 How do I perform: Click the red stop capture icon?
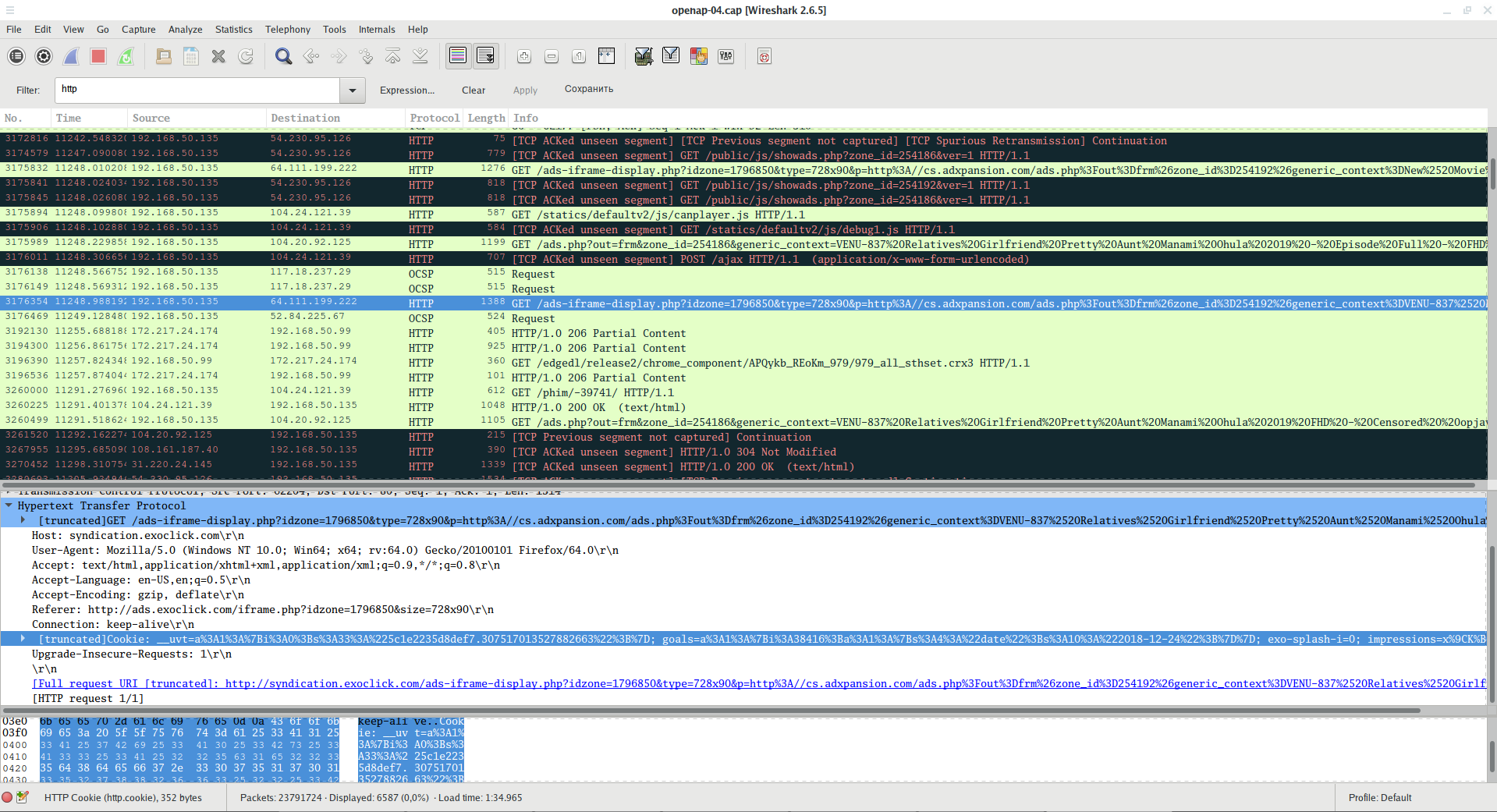(x=98, y=56)
